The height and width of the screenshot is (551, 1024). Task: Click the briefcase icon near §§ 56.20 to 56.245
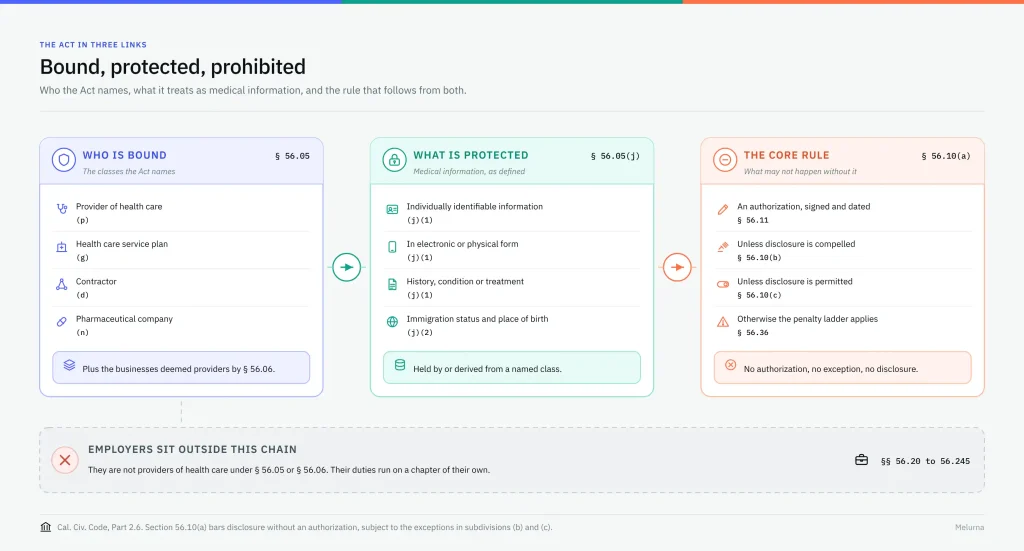point(861,460)
